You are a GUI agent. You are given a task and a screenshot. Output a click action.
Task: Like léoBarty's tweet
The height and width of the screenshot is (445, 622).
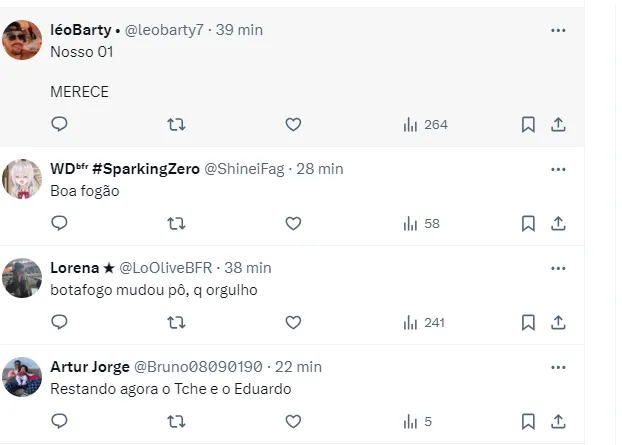click(293, 124)
